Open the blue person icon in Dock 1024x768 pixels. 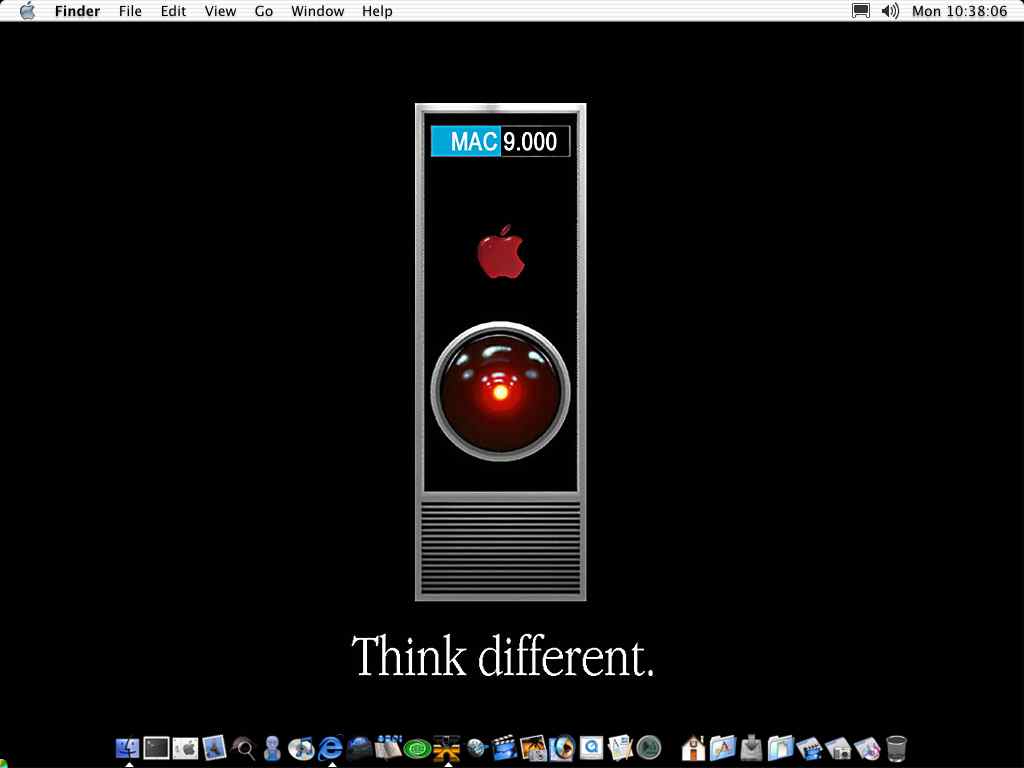[x=272, y=748]
